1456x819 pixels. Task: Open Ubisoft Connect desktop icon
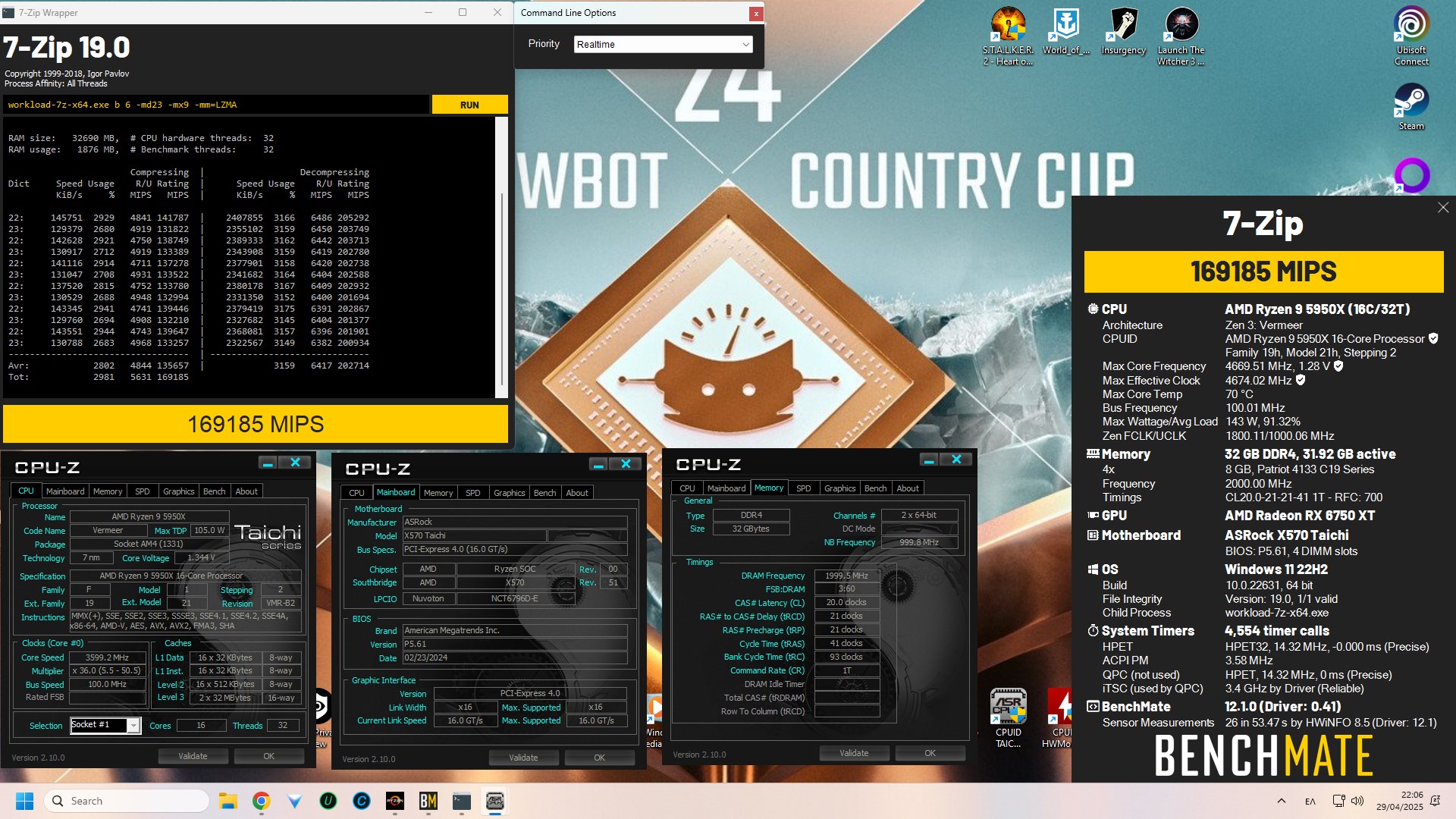[x=1411, y=36]
